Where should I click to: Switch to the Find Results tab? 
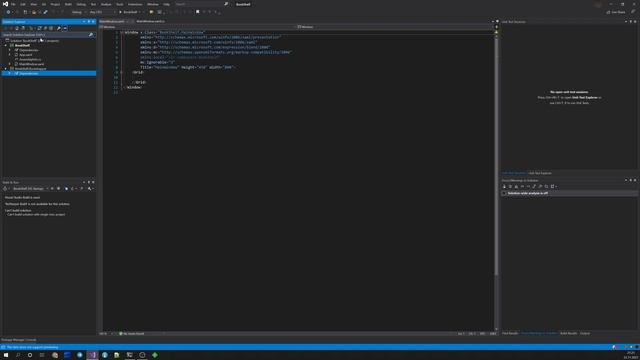pyautogui.click(x=510, y=333)
